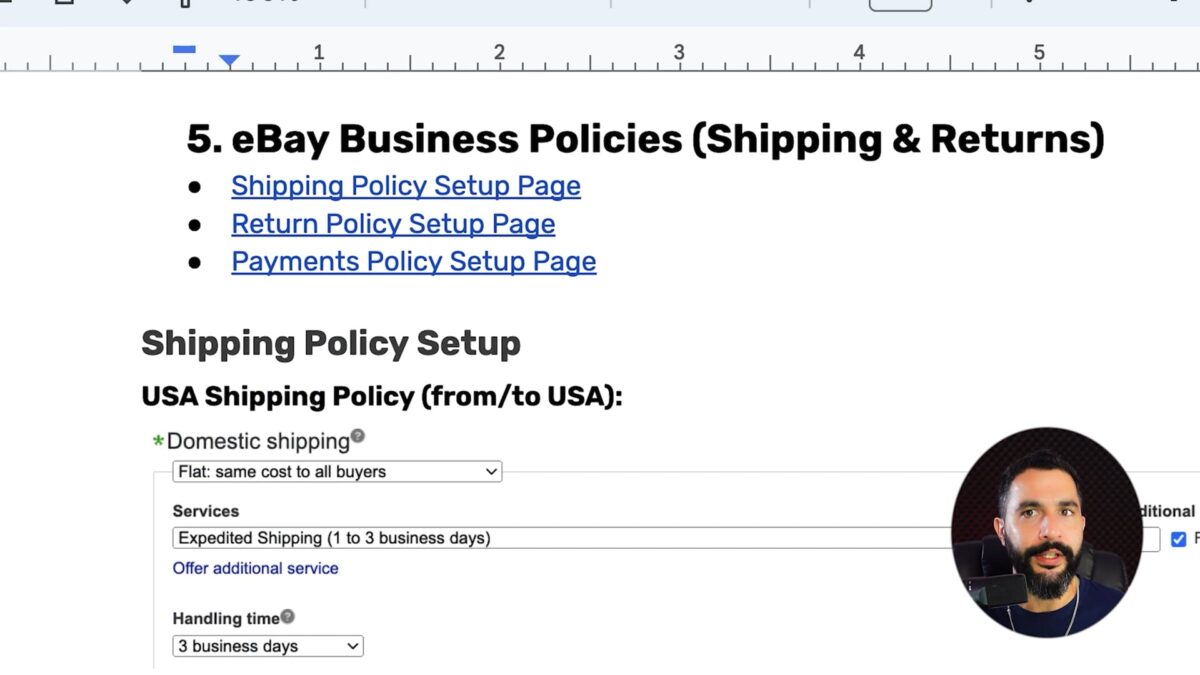
Task: Click the Offer additional service link
Action: click(x=255, y=568)
